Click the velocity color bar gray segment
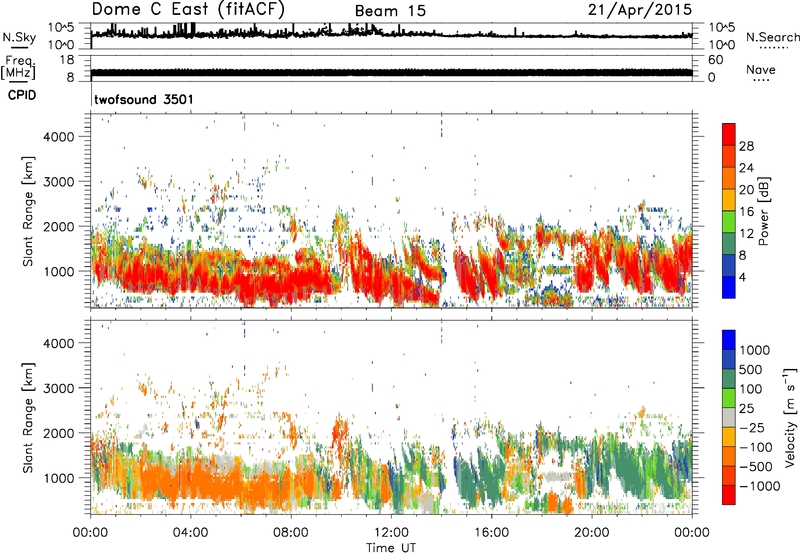 coord(729,417)
